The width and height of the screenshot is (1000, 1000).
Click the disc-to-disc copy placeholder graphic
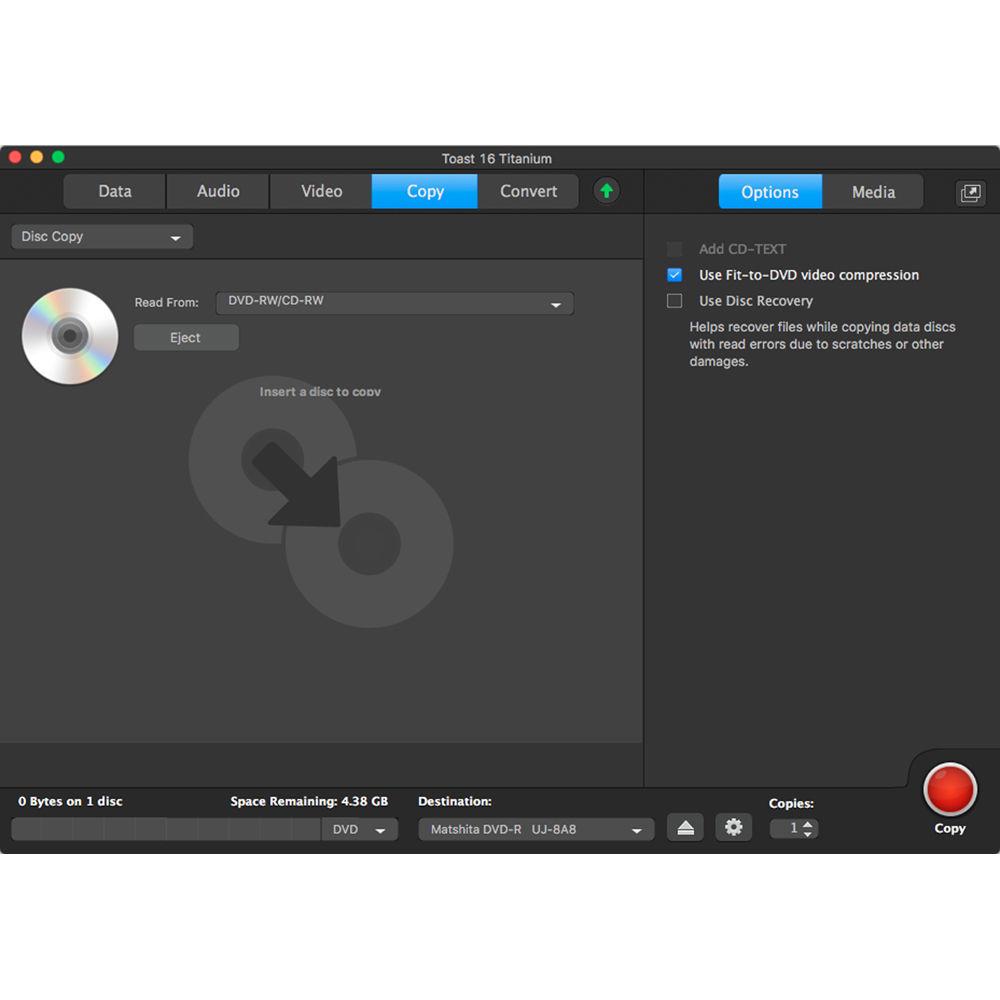[320, 500]
